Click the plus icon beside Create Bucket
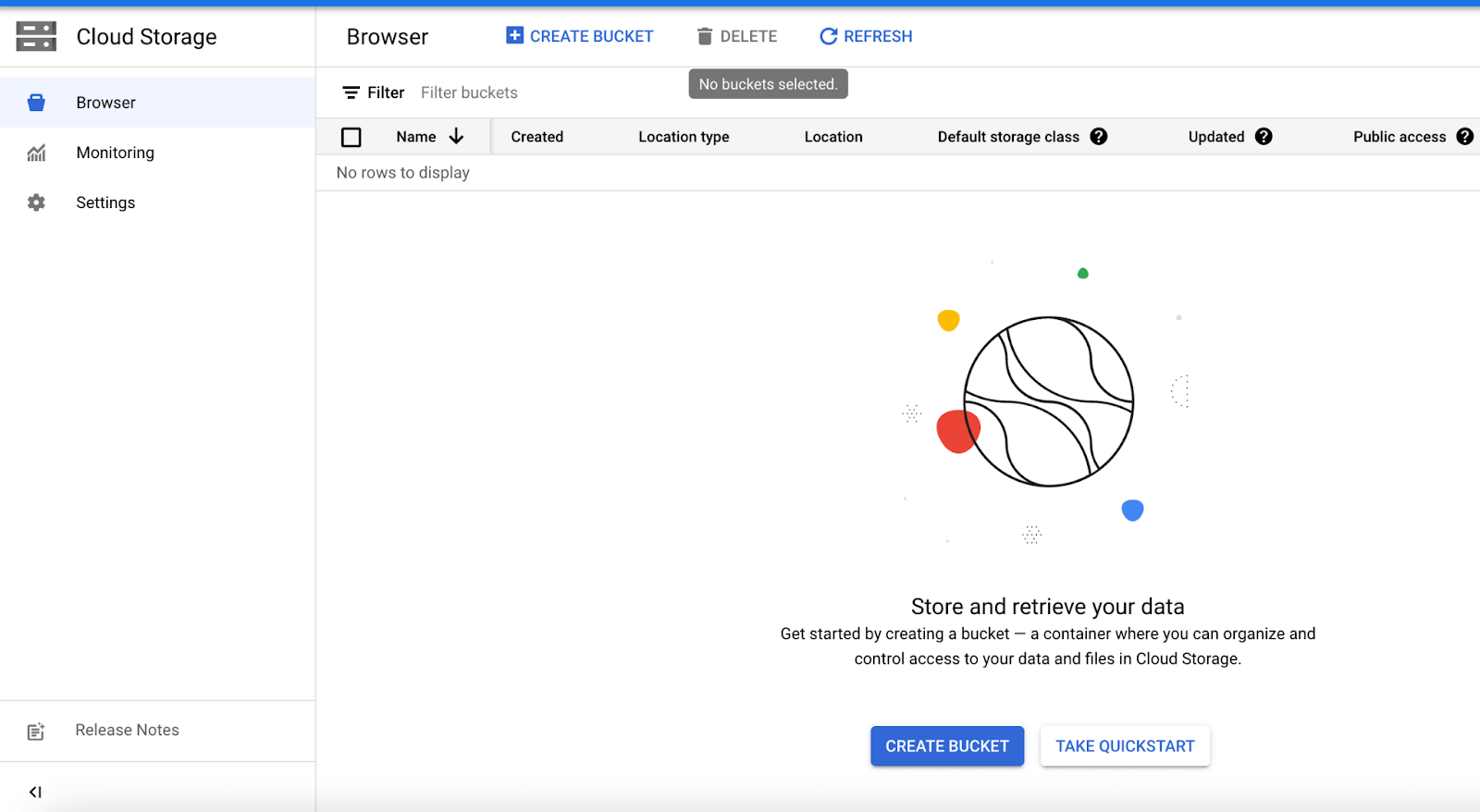This screenshot has width=1480, height=812. pyautogui.click(x=514, y=35)
